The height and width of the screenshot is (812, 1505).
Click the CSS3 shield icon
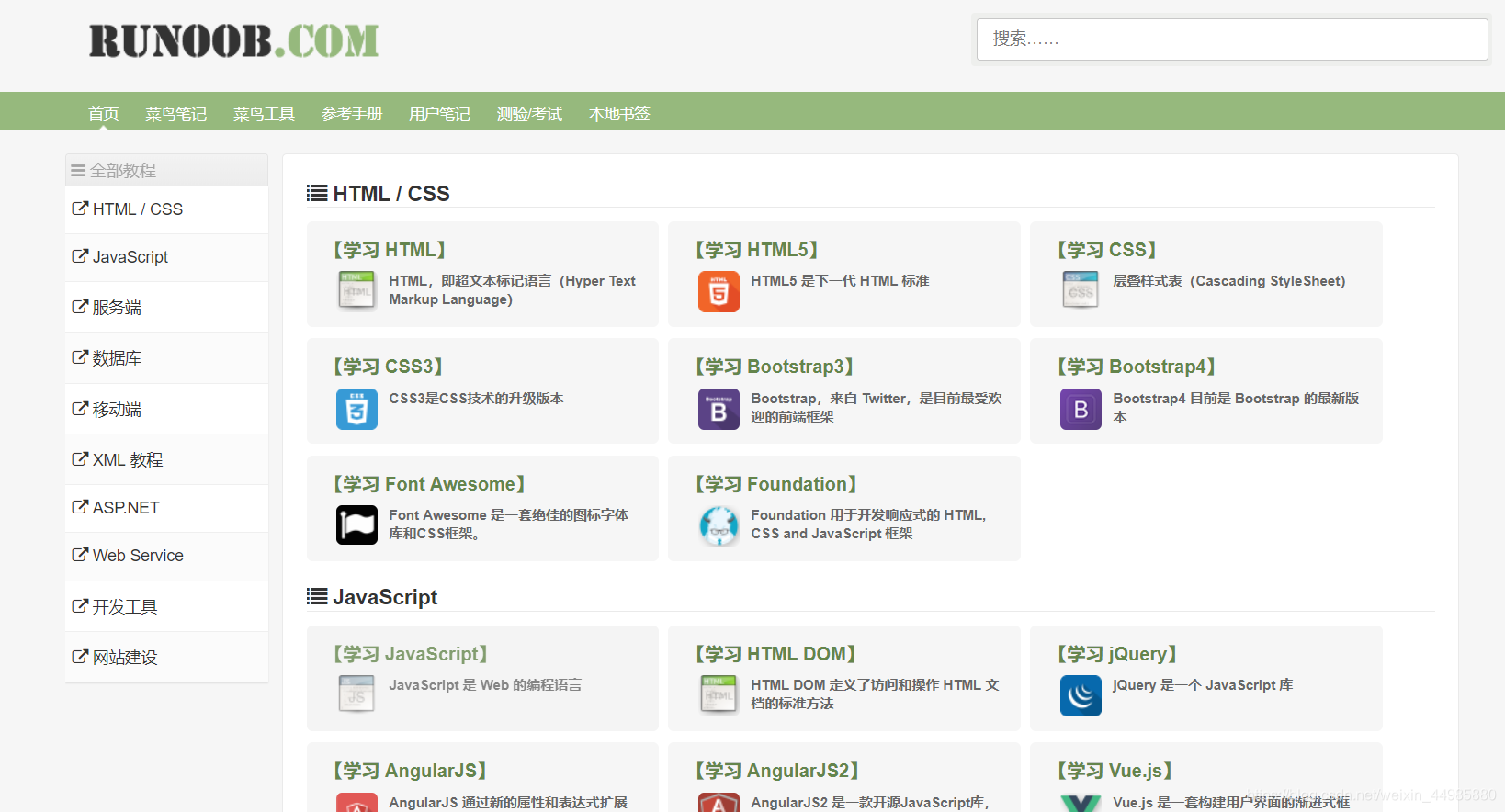point(356,409)
